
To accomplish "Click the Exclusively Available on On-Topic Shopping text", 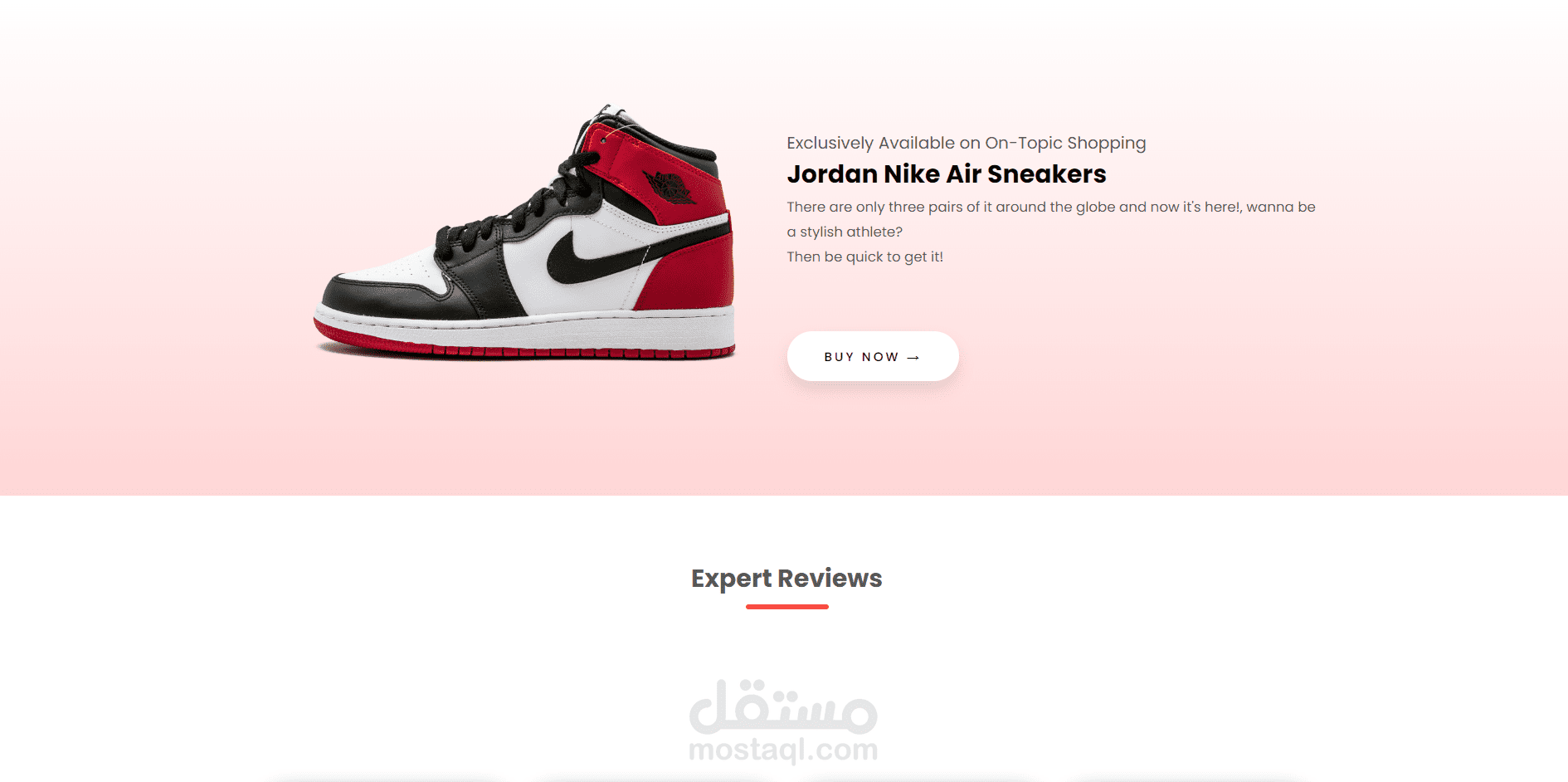I will pos(967,143).
